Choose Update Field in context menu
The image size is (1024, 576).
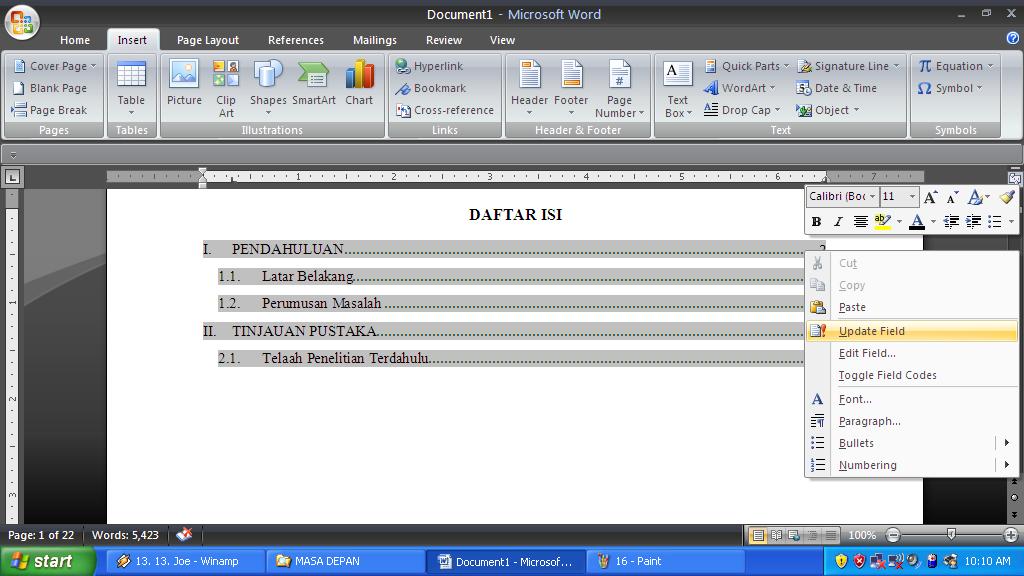912,331
